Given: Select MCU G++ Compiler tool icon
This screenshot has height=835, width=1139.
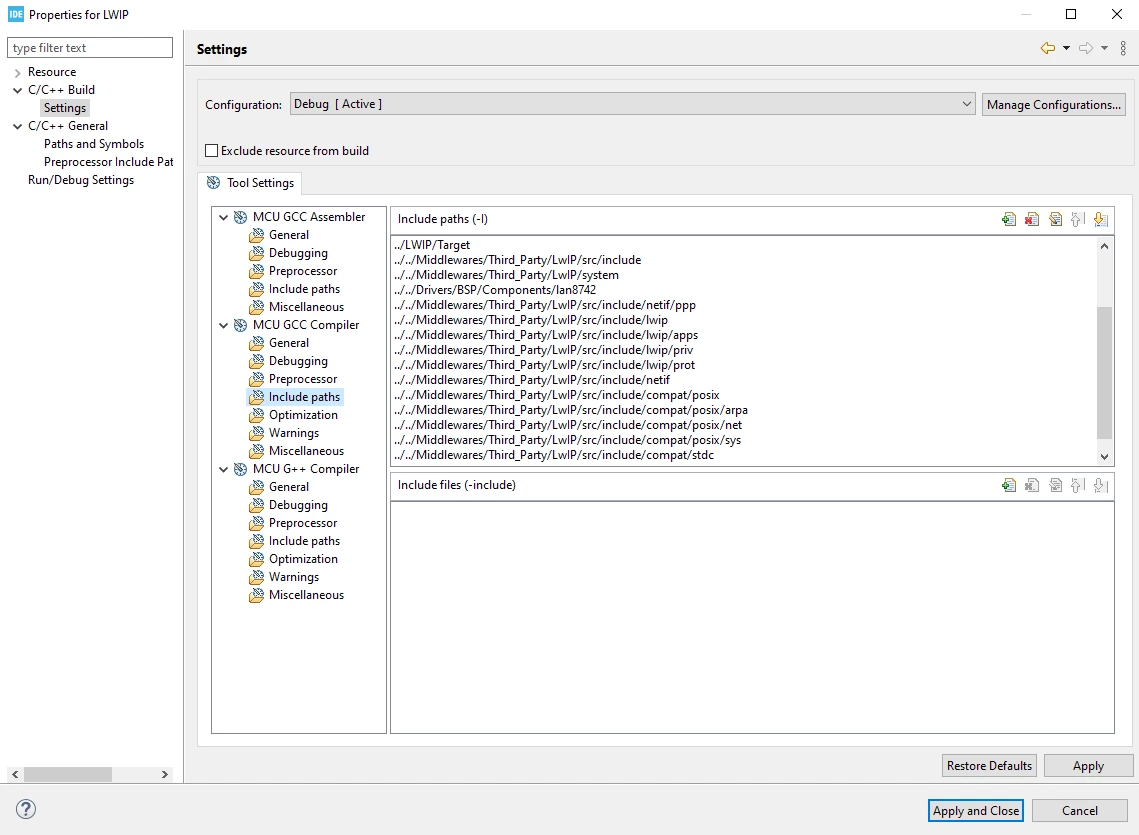Looking at the screenshot, I should [x=240, y=469].
